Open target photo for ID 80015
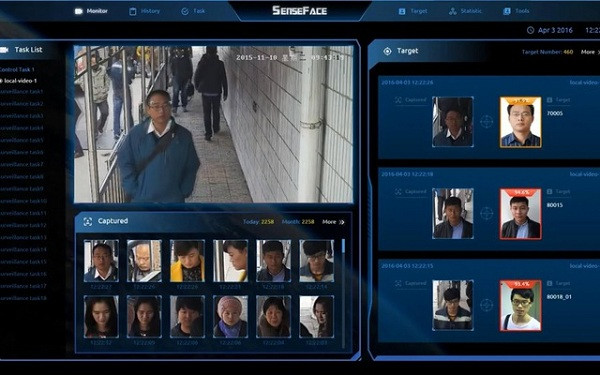 point(520,214)
